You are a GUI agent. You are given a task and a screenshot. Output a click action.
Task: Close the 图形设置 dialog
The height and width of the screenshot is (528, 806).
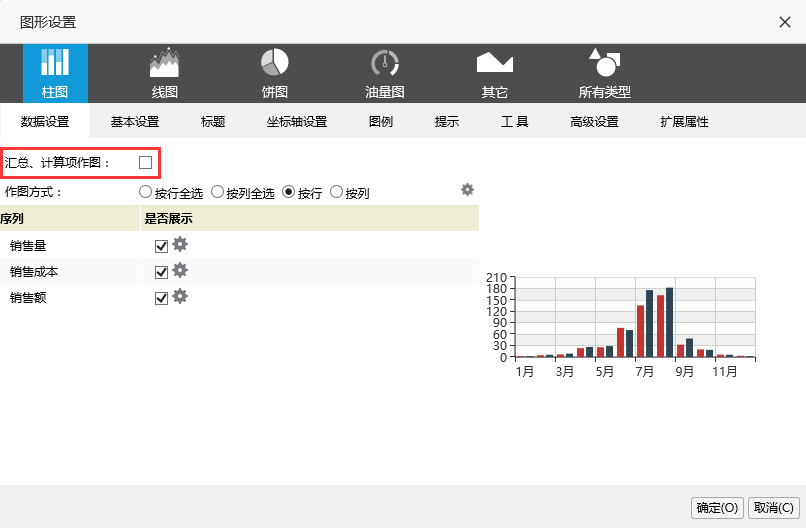tap(784, 22)
